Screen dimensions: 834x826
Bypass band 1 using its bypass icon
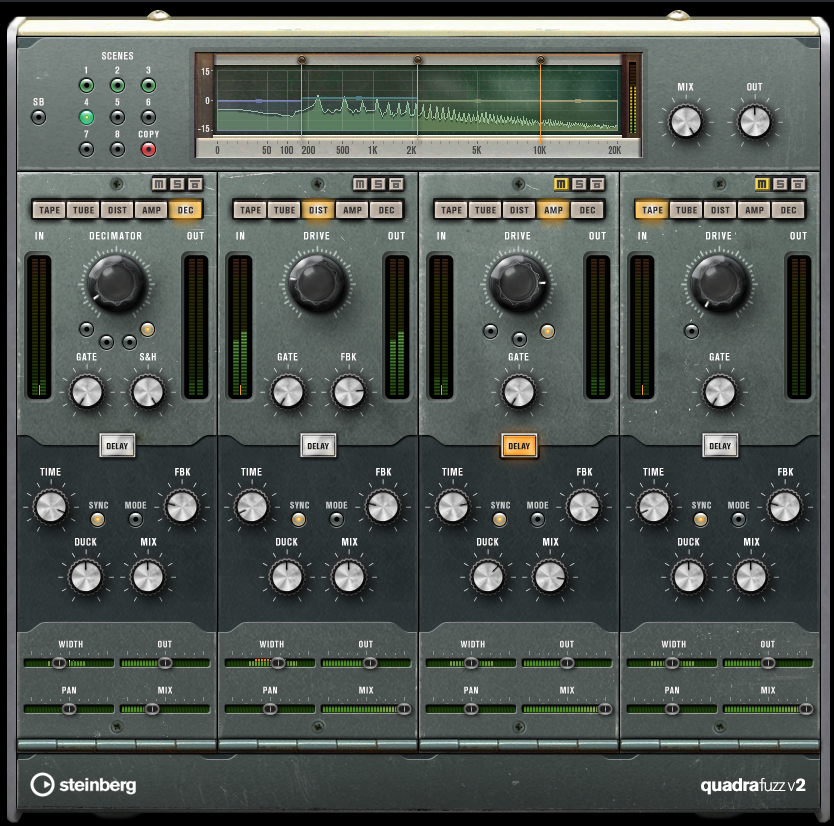coord(195,184)
